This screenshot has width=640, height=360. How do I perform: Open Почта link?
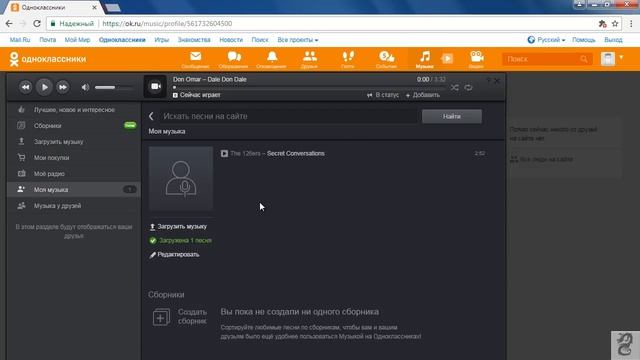coord(48,40)
